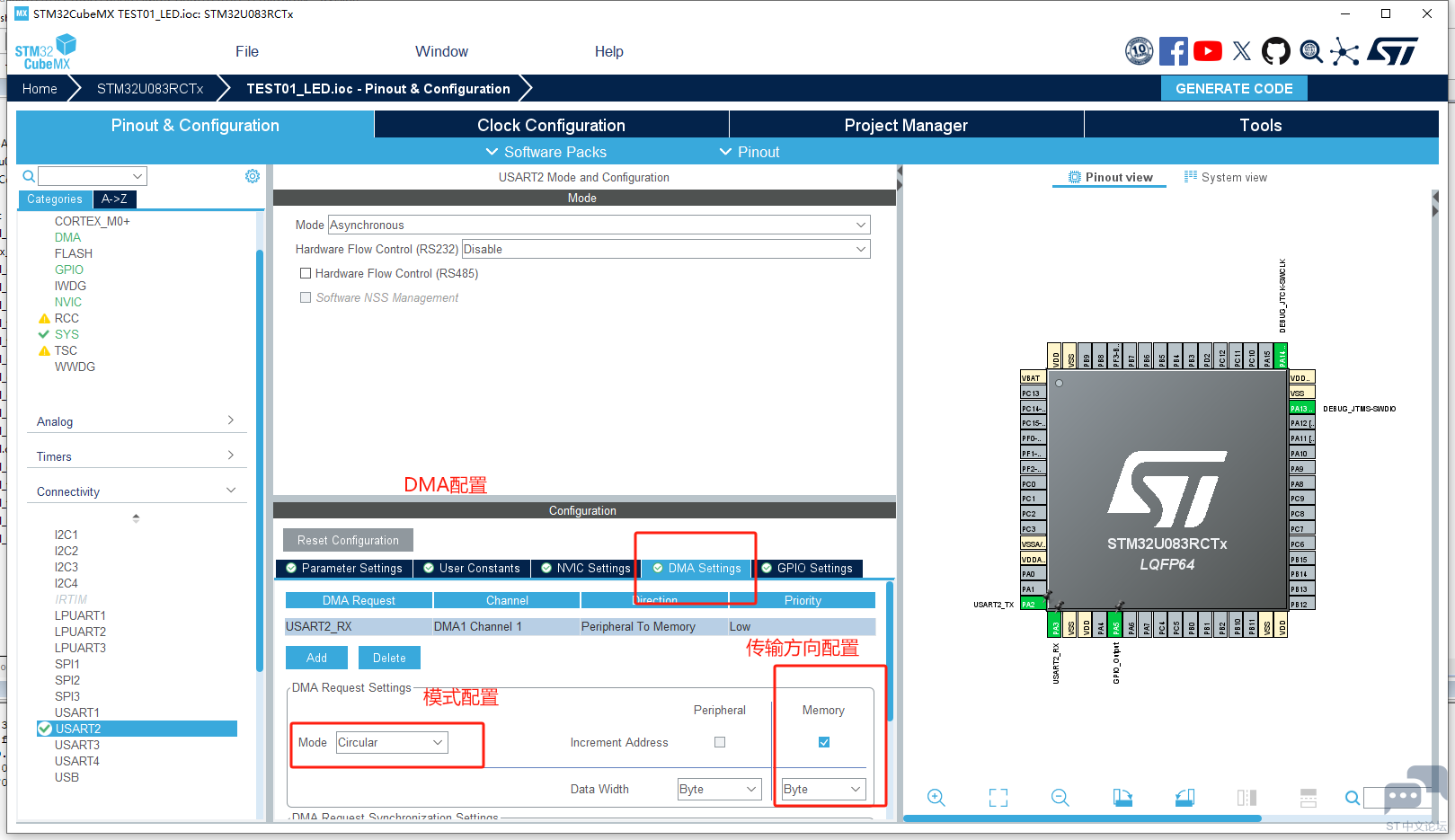Go to Home breadcrumb
This screenshot has height=840, width=1455.
click(x=40, y=88)
